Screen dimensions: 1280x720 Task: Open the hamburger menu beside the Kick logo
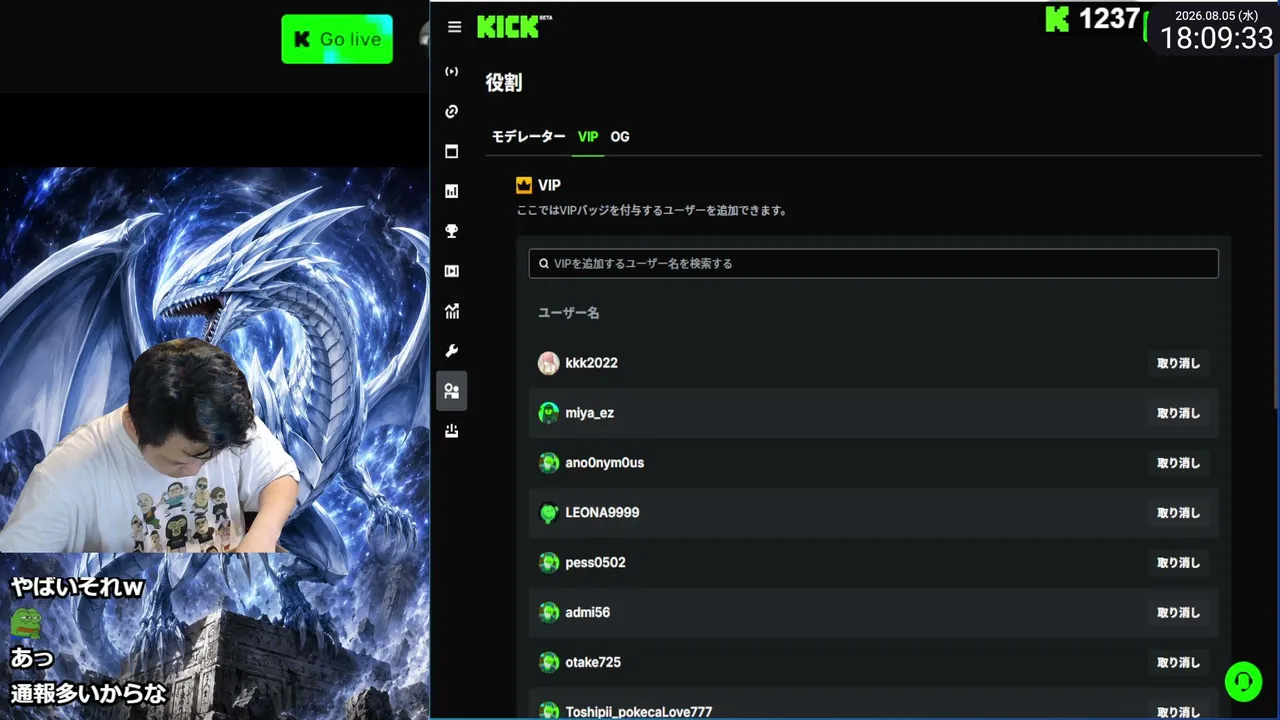tap(454, 27)
